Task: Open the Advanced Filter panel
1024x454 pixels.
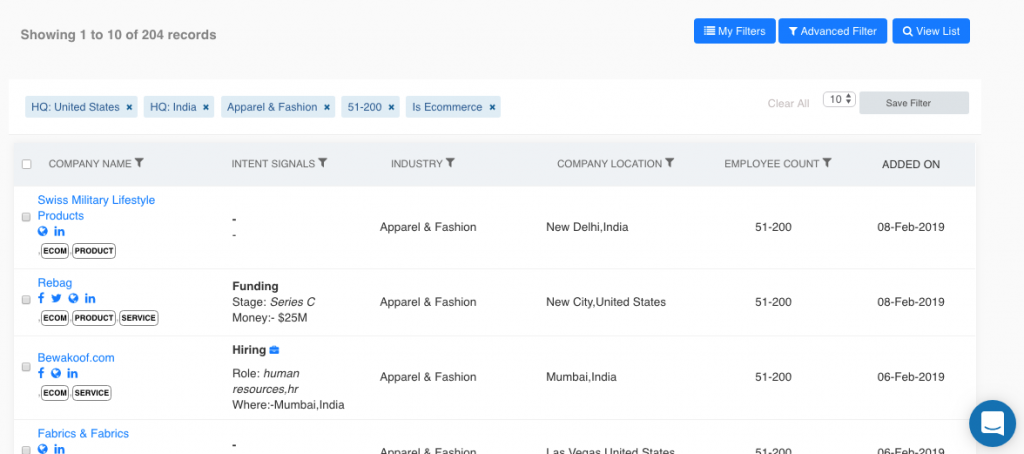Action: tap(833, 31)
